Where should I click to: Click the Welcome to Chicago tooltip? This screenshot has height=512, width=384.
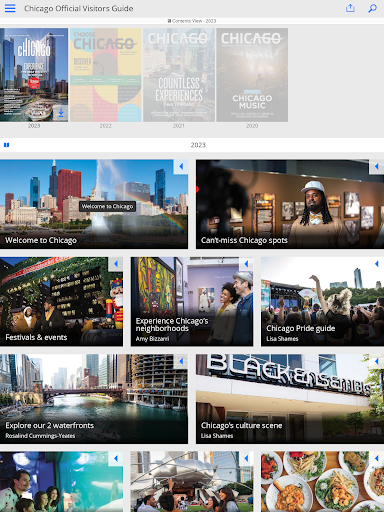point(107,206)
